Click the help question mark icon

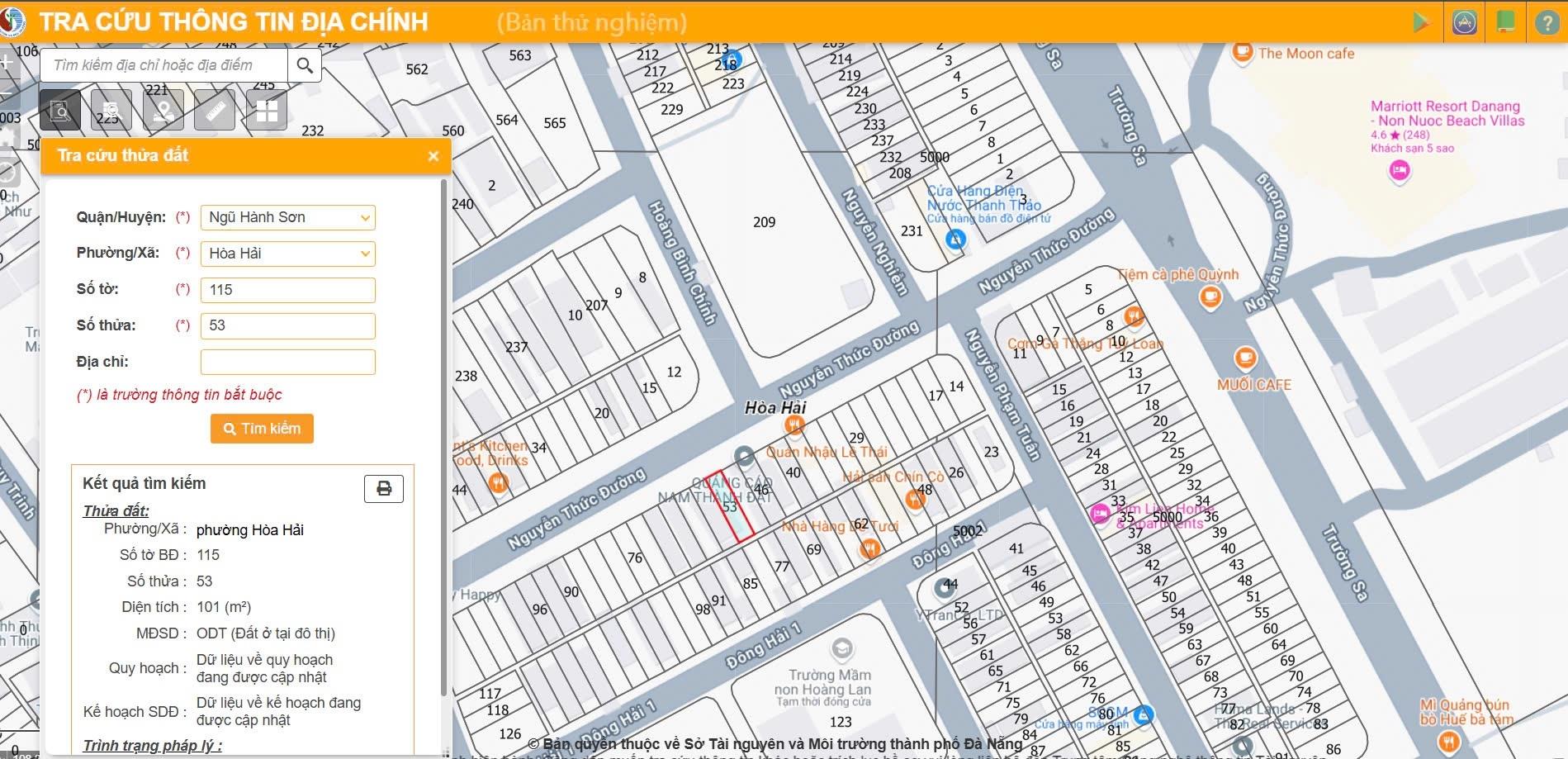point(1547,22)
